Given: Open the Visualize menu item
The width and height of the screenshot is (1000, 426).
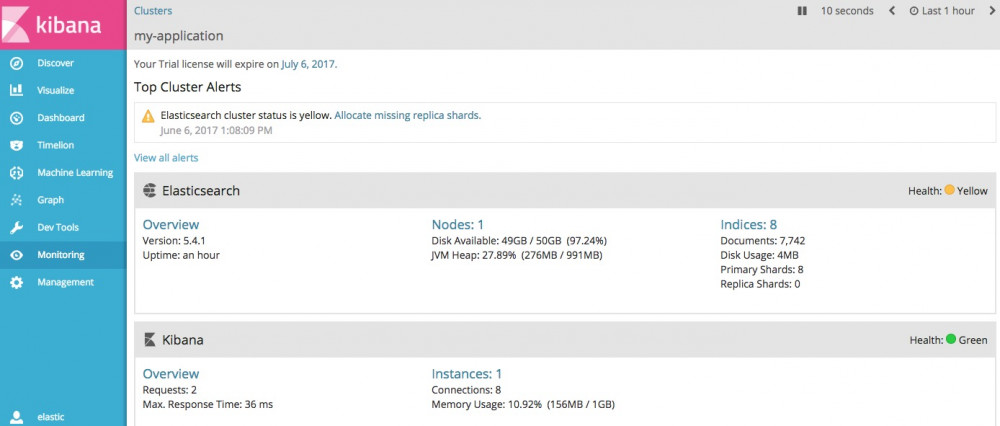Looking at the screenshot, I should click(63, 91).
